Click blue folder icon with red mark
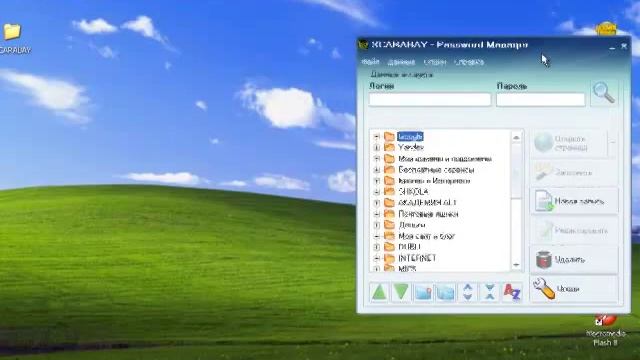 click(423, 292)
